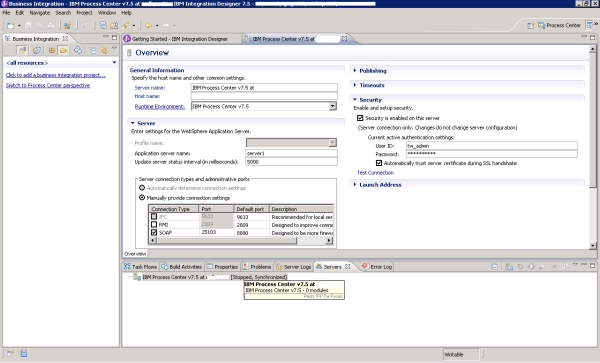Image resolution: width=600 pixels, height=363 pixels.
Task: Click the second Business Integration view toolbar icon
Action: 37,50
